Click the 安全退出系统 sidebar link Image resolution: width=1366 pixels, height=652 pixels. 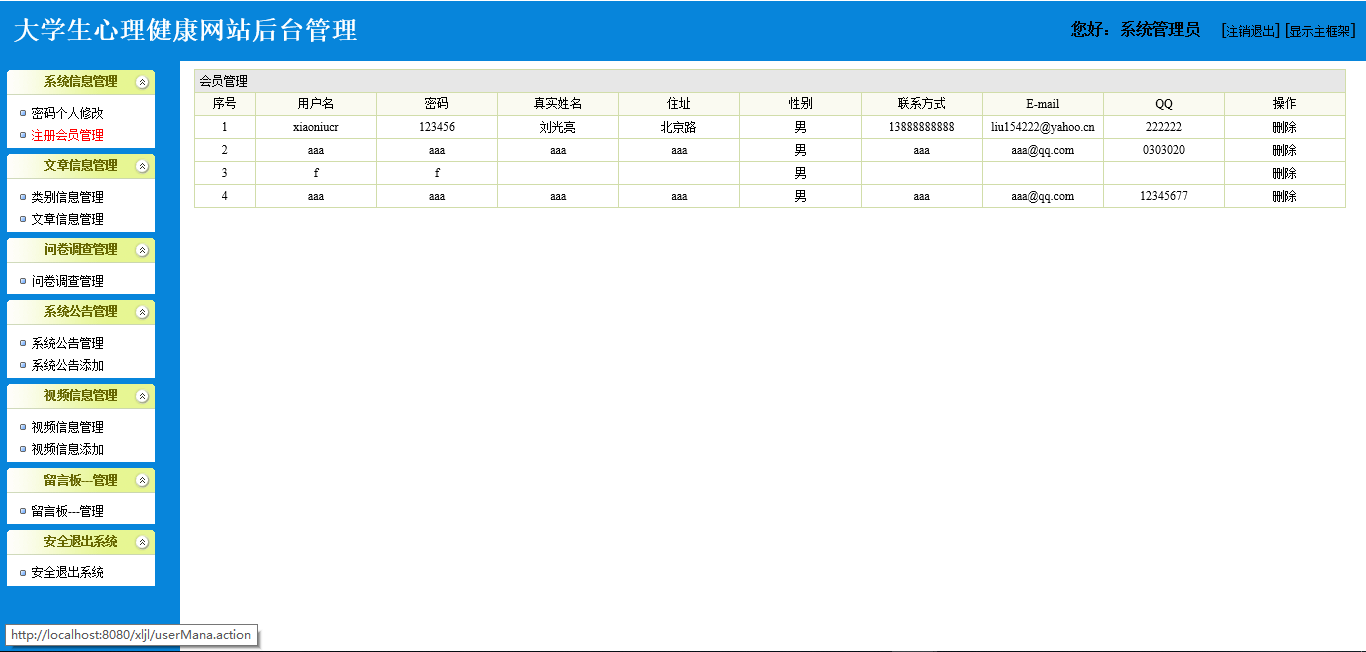(67, 572)
